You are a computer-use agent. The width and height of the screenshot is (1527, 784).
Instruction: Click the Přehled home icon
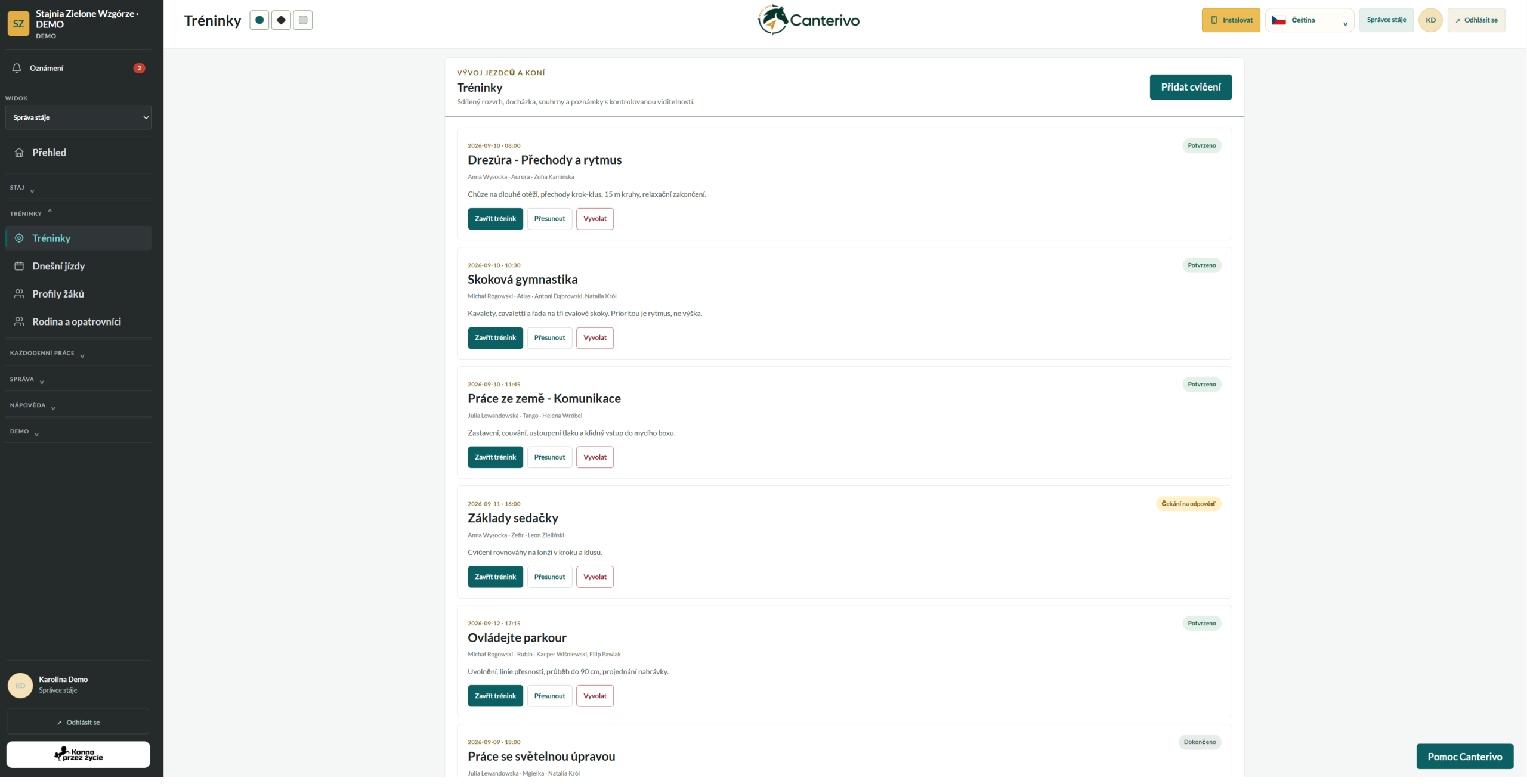coord(19,153)
